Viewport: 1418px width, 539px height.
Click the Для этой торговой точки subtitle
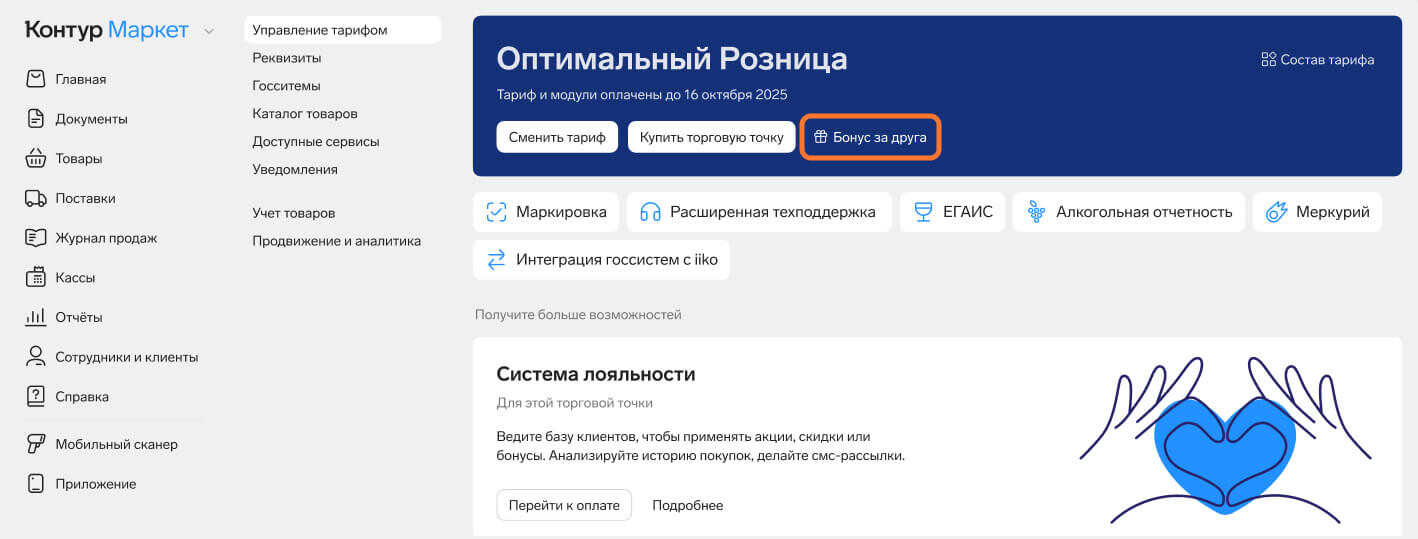(x=575, y=403)
